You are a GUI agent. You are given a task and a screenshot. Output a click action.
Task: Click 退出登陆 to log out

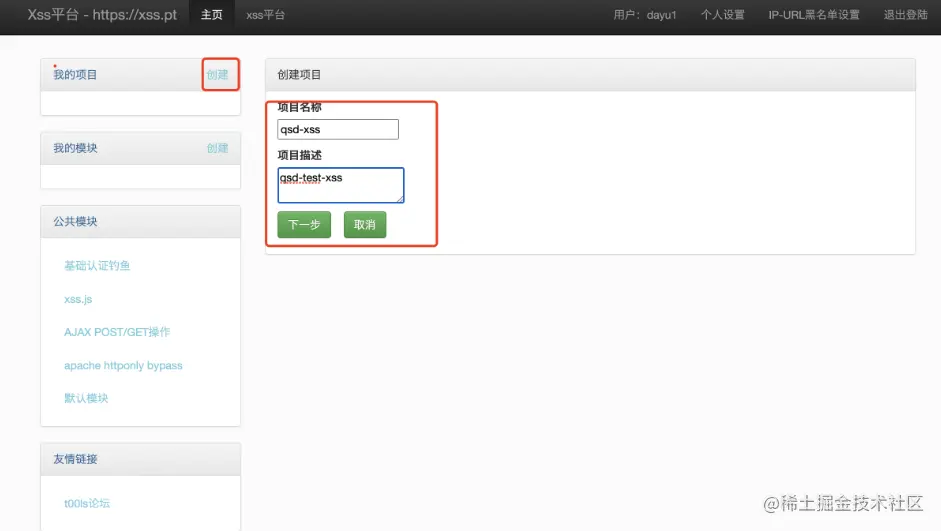[x=906, y=14]
